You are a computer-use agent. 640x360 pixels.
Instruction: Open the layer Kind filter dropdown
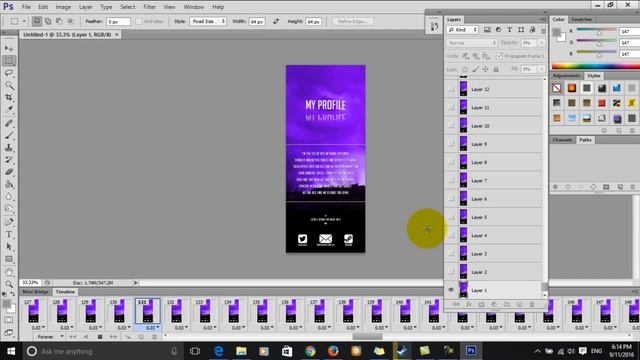462,30
